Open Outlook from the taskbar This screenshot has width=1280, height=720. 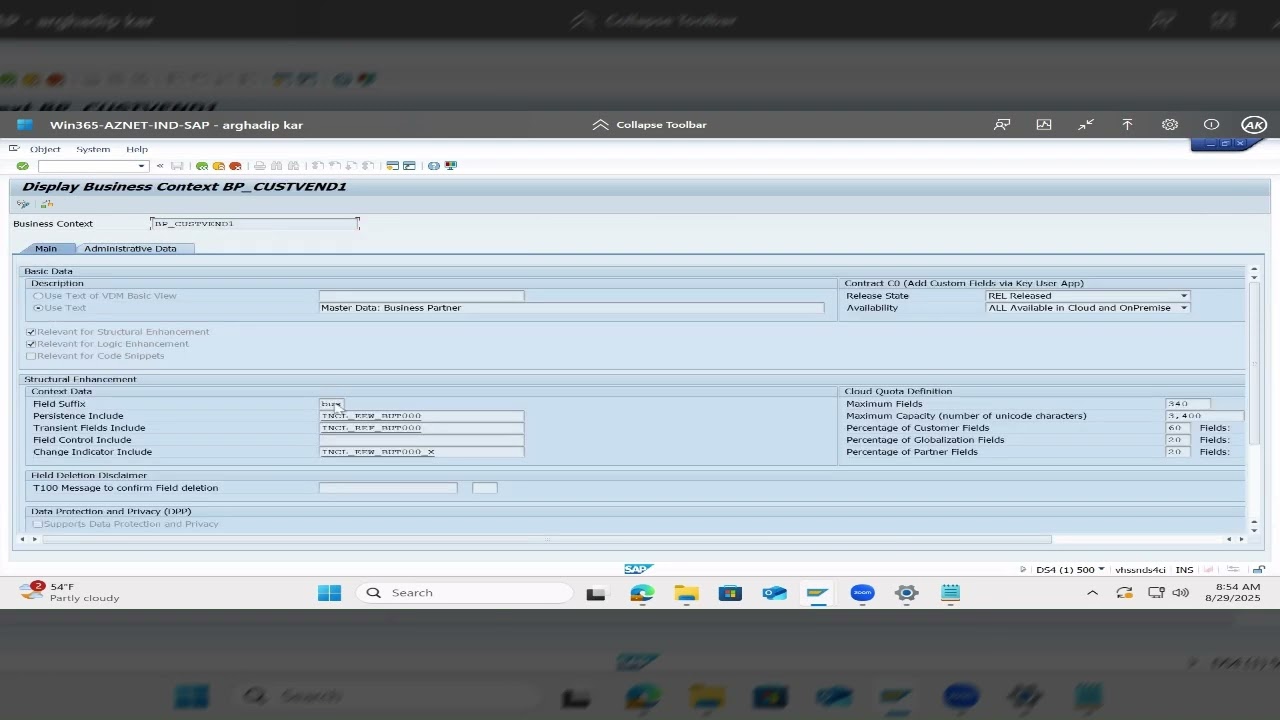pos(774,593)
